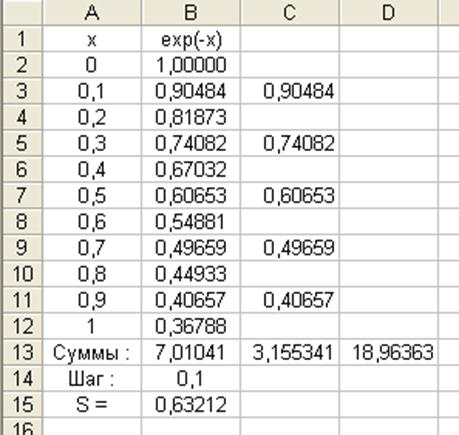
Task: Select cell A9 with value 0,7
Action: pyautogui.click(x=92, y=248)
